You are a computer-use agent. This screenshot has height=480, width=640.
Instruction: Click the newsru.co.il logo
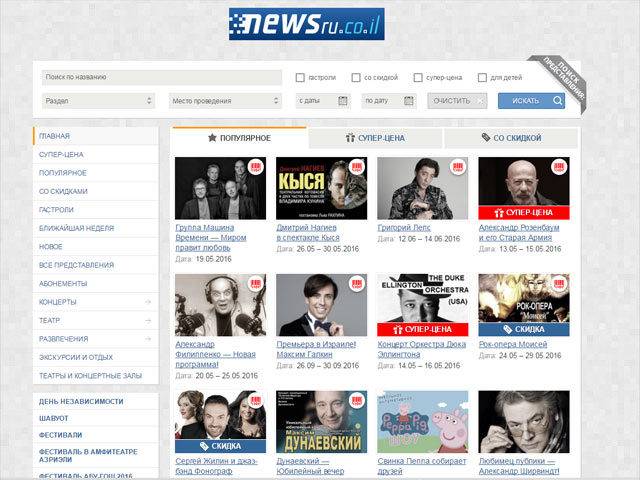(307, 24)
